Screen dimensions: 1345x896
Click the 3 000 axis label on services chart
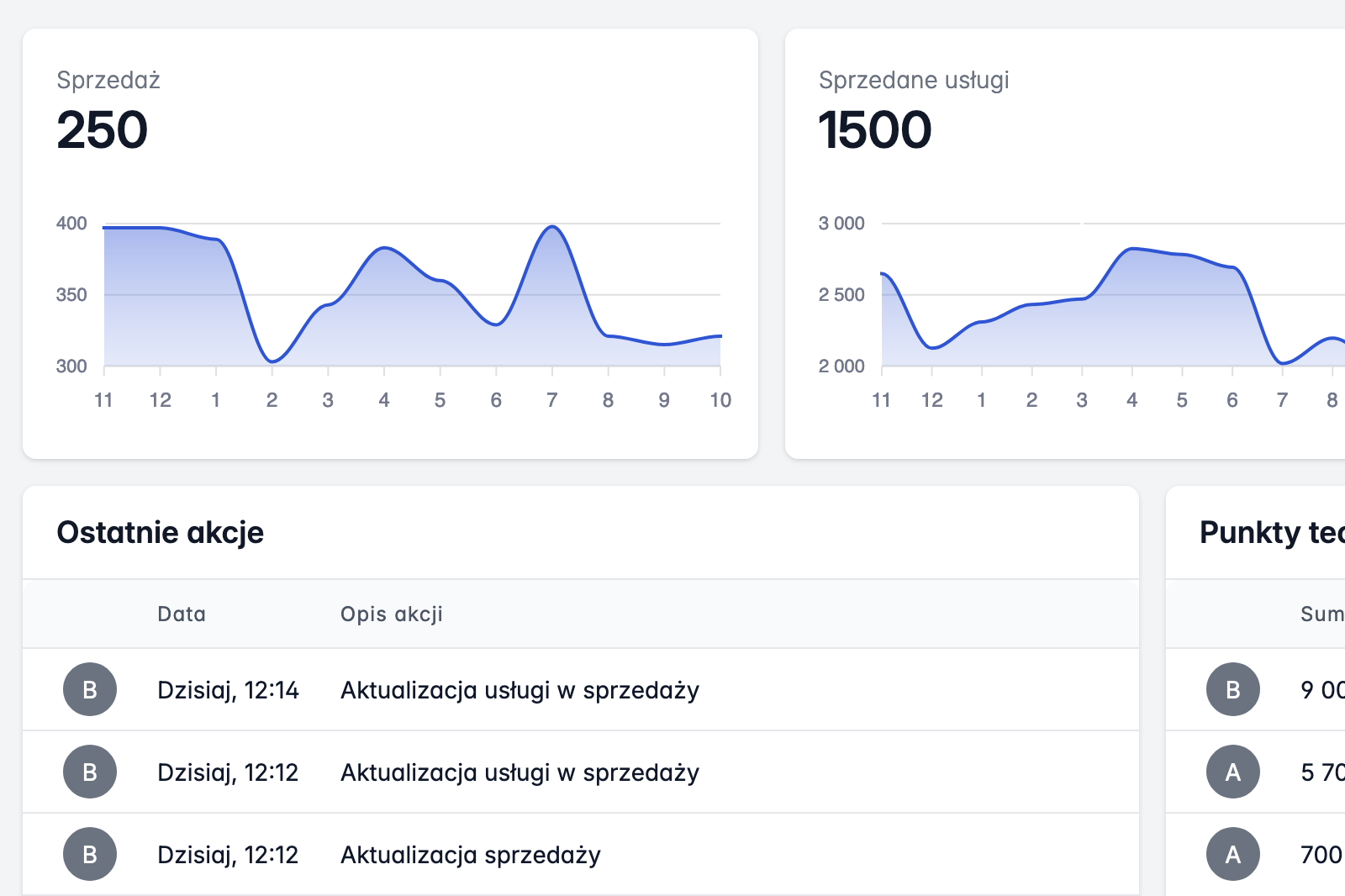coord(841,223)
